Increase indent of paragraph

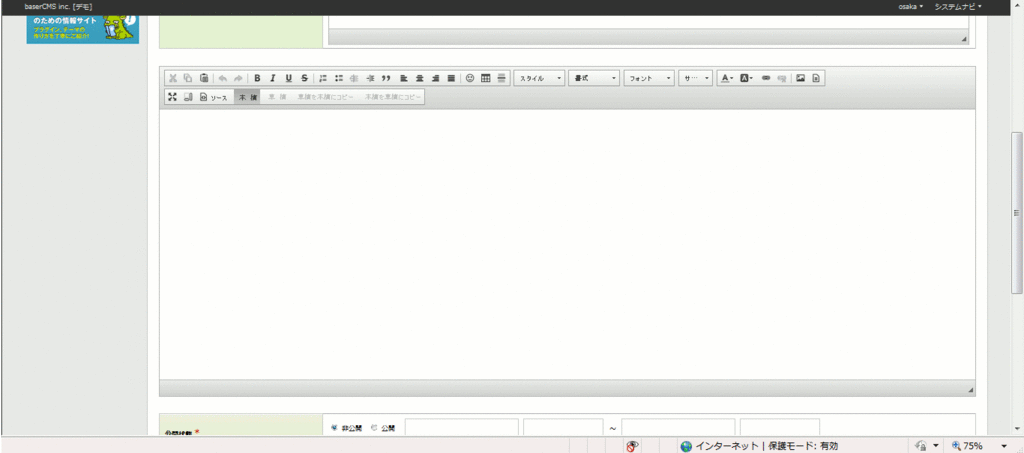point(370,78)
